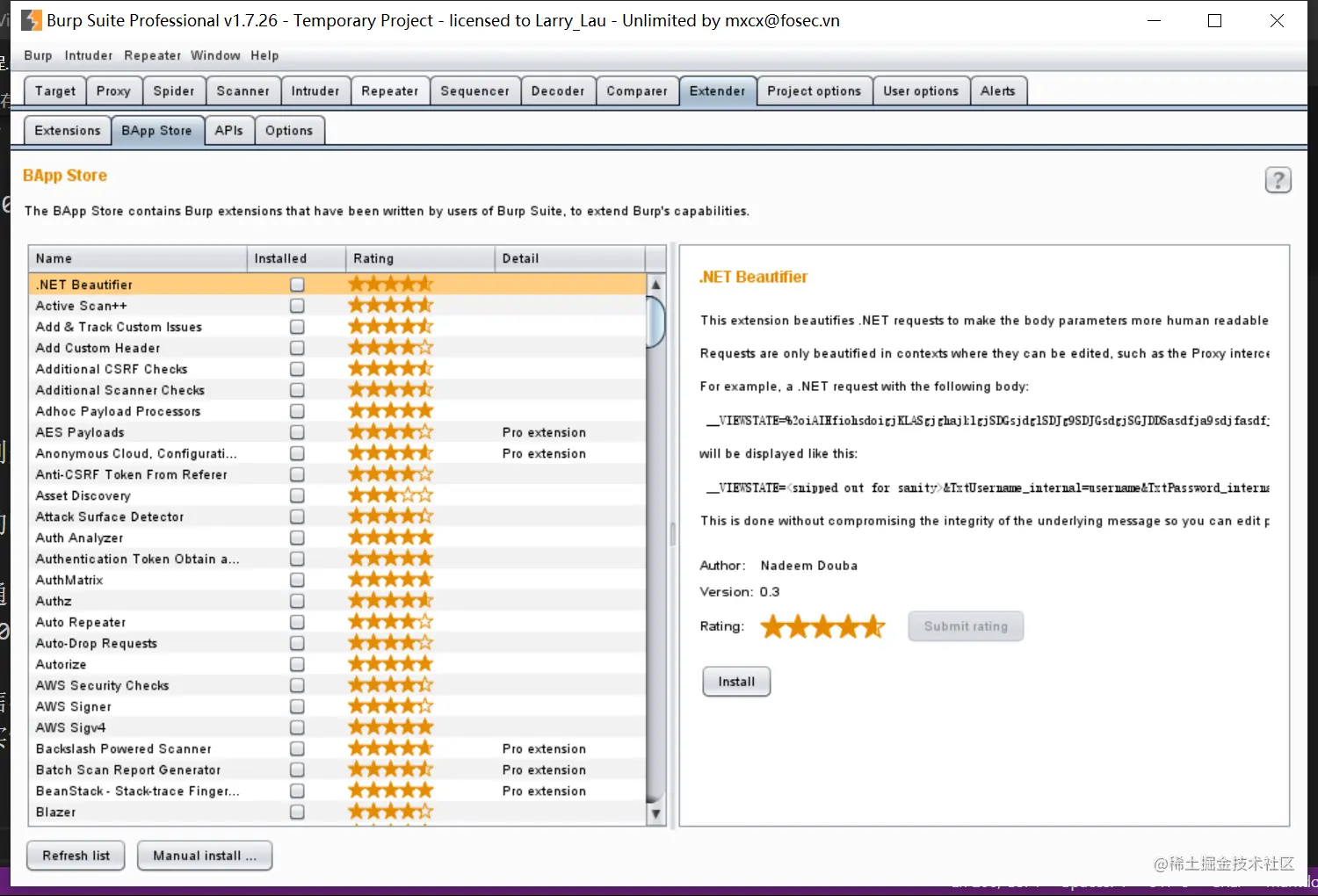Toggle Installed checkbox for .NET Beautifier
The image size is (1318, 896).
(x=297, y=285)
